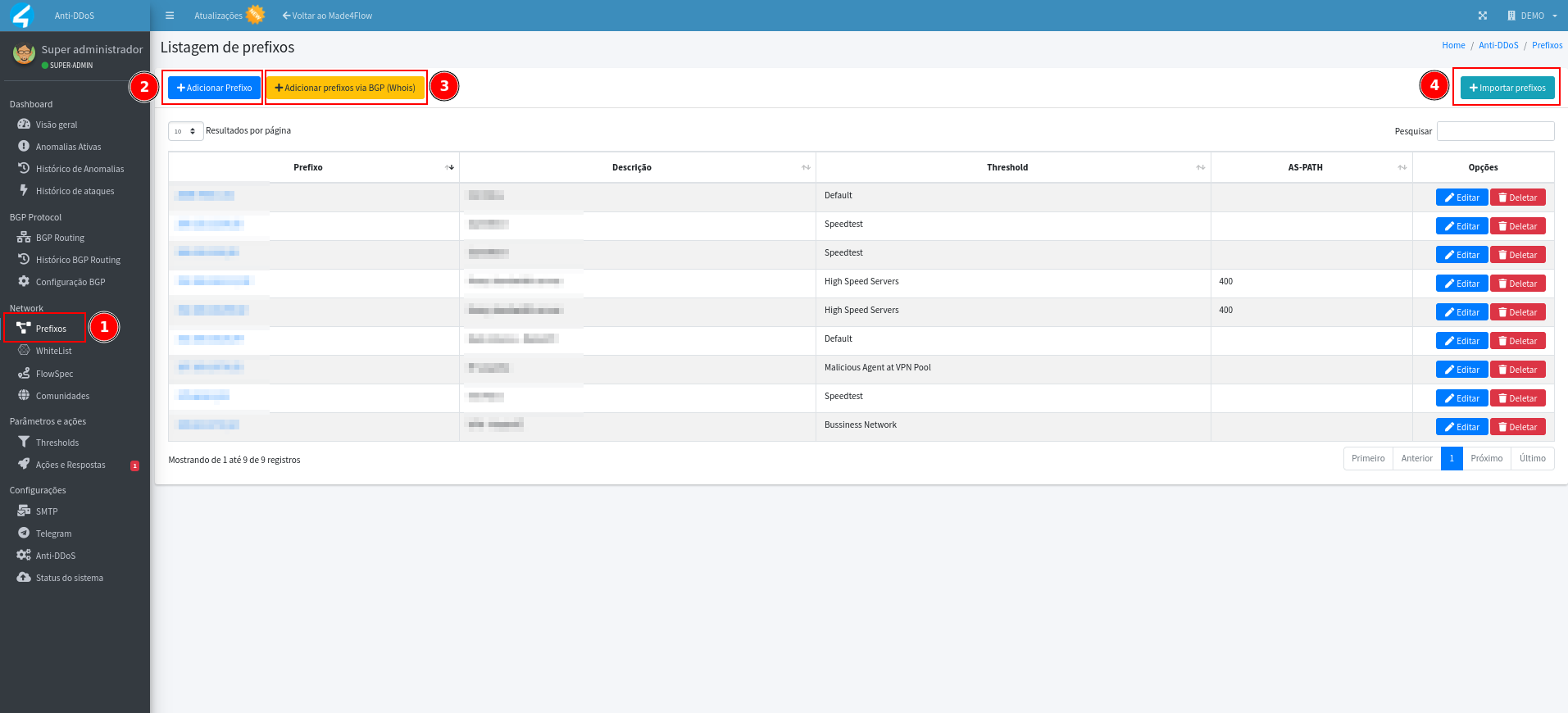Open BGP Routing network icon
The width and height of the screenshot is (1568, 713).
click(24, 238)
